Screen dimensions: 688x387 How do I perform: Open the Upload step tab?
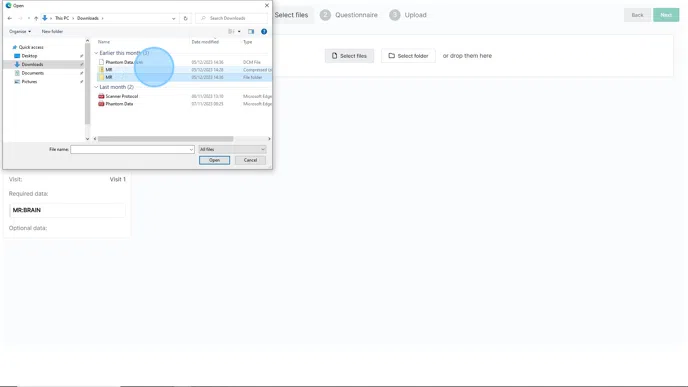[408, 15]
